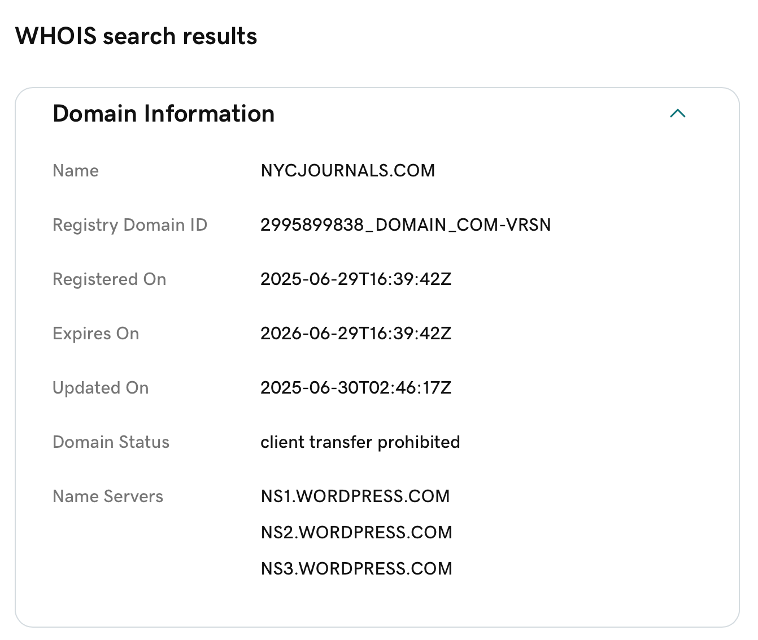Viewport: 758px width, 640px height.
Task: Click the Updated On label
Action: point(100,388)
